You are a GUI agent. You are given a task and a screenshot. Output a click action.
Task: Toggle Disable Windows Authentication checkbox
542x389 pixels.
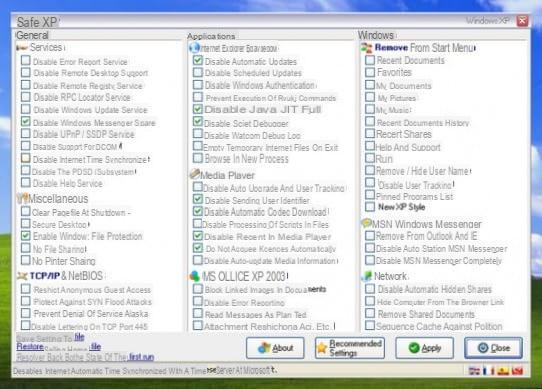click(x=198, y=84)
